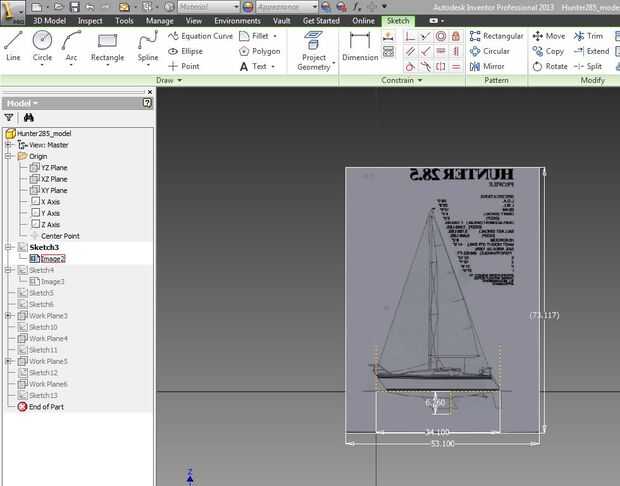Viewport: 620px width, 486px height.
Task: Apply the Parallel constraint
Action: pos(410,51)
